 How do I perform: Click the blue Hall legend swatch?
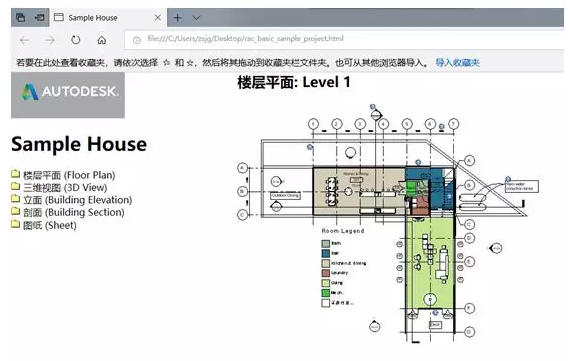[326, 253]
